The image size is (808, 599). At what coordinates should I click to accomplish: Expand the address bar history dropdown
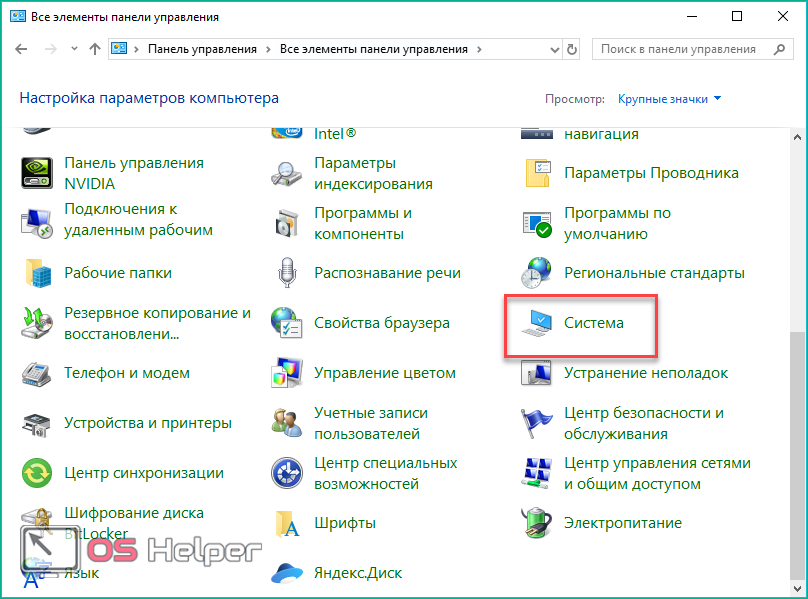pos(554,49)
